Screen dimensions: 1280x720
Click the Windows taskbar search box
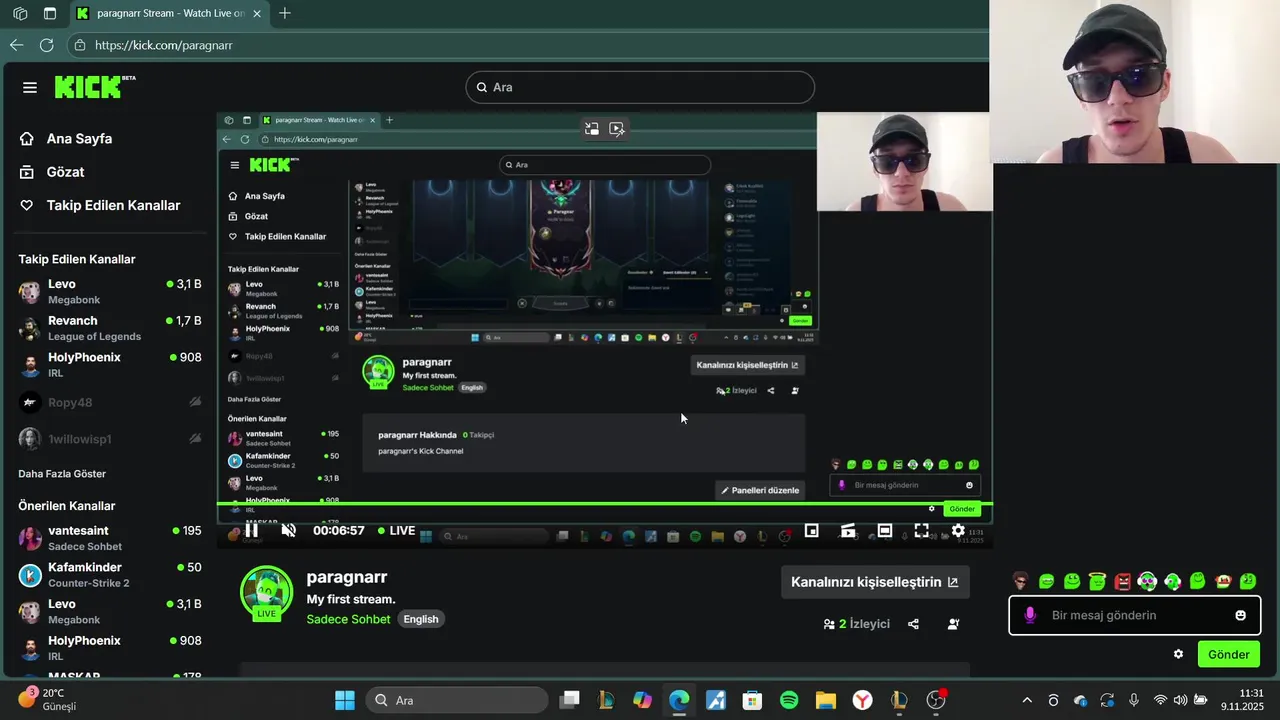pyautogui.click(x=457, y=700)
